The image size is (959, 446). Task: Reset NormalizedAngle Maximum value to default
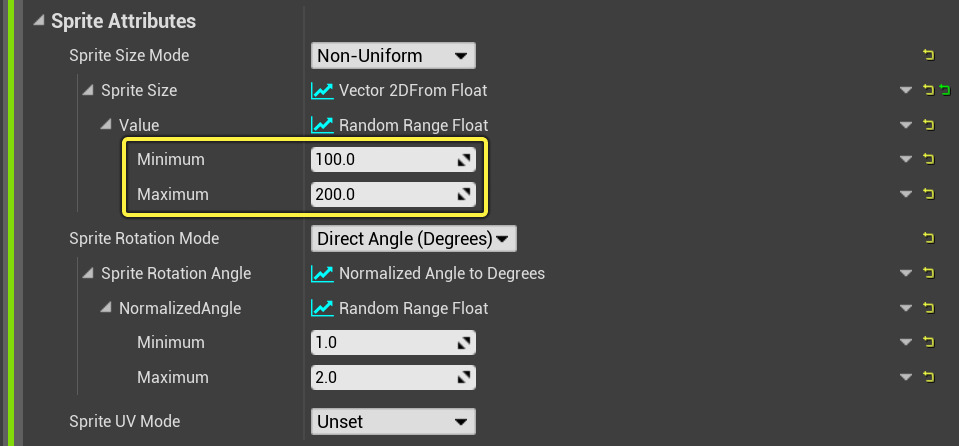click(928, 377)
